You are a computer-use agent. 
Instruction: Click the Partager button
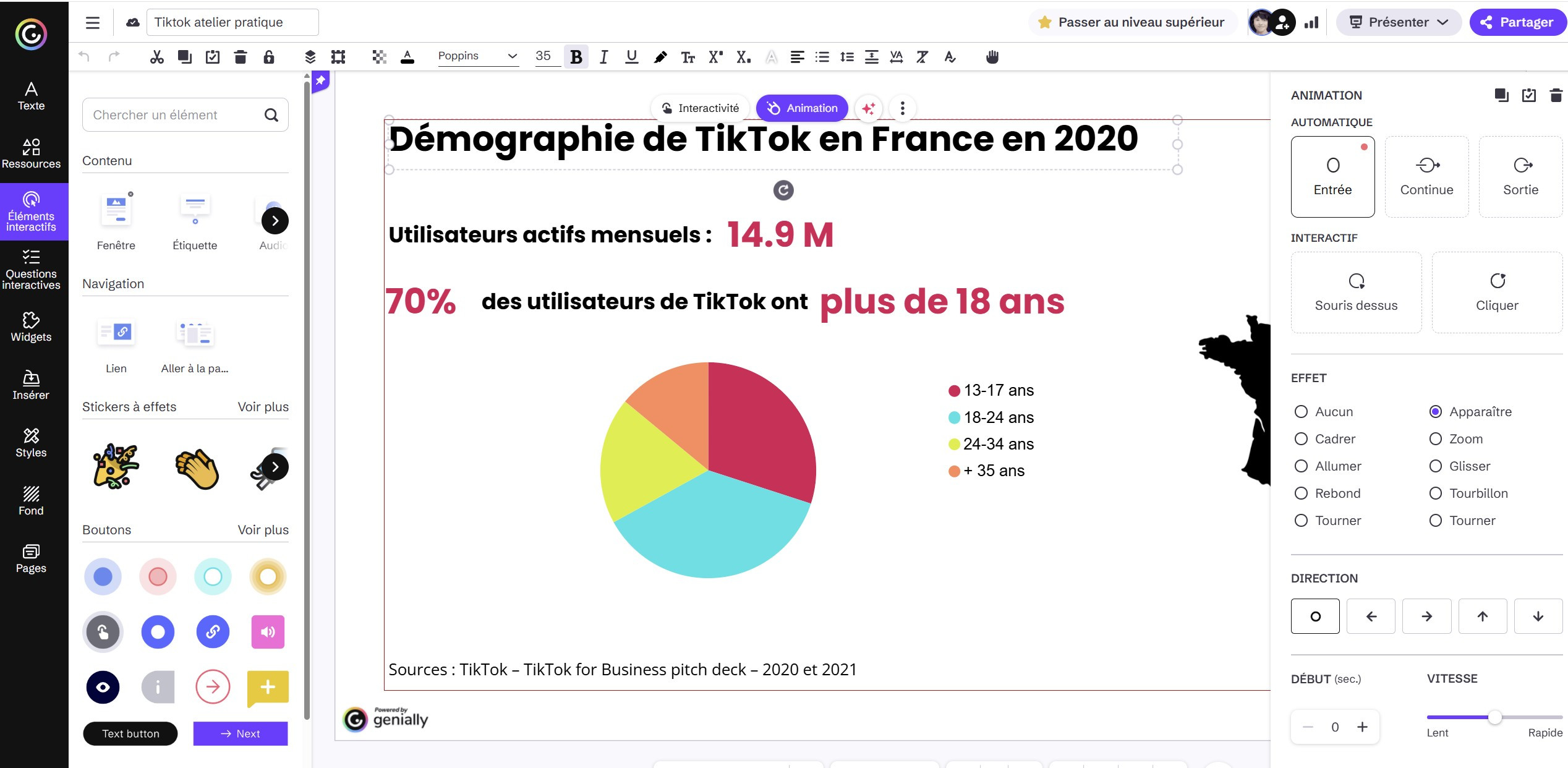click(x=1517, y=22)
